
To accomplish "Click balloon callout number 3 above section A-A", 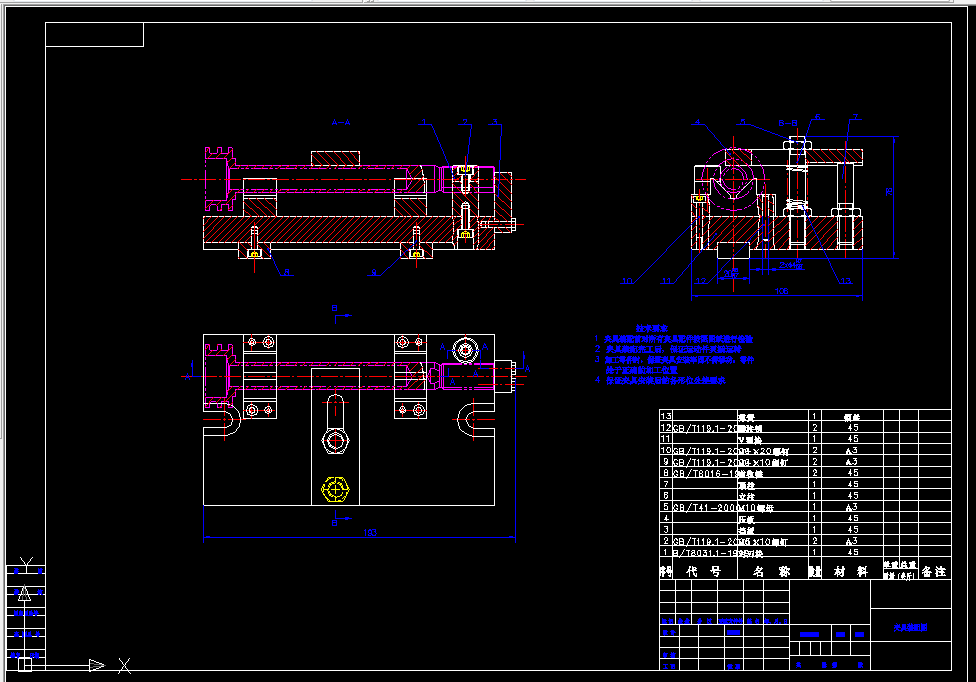I will tap(495, 123).
